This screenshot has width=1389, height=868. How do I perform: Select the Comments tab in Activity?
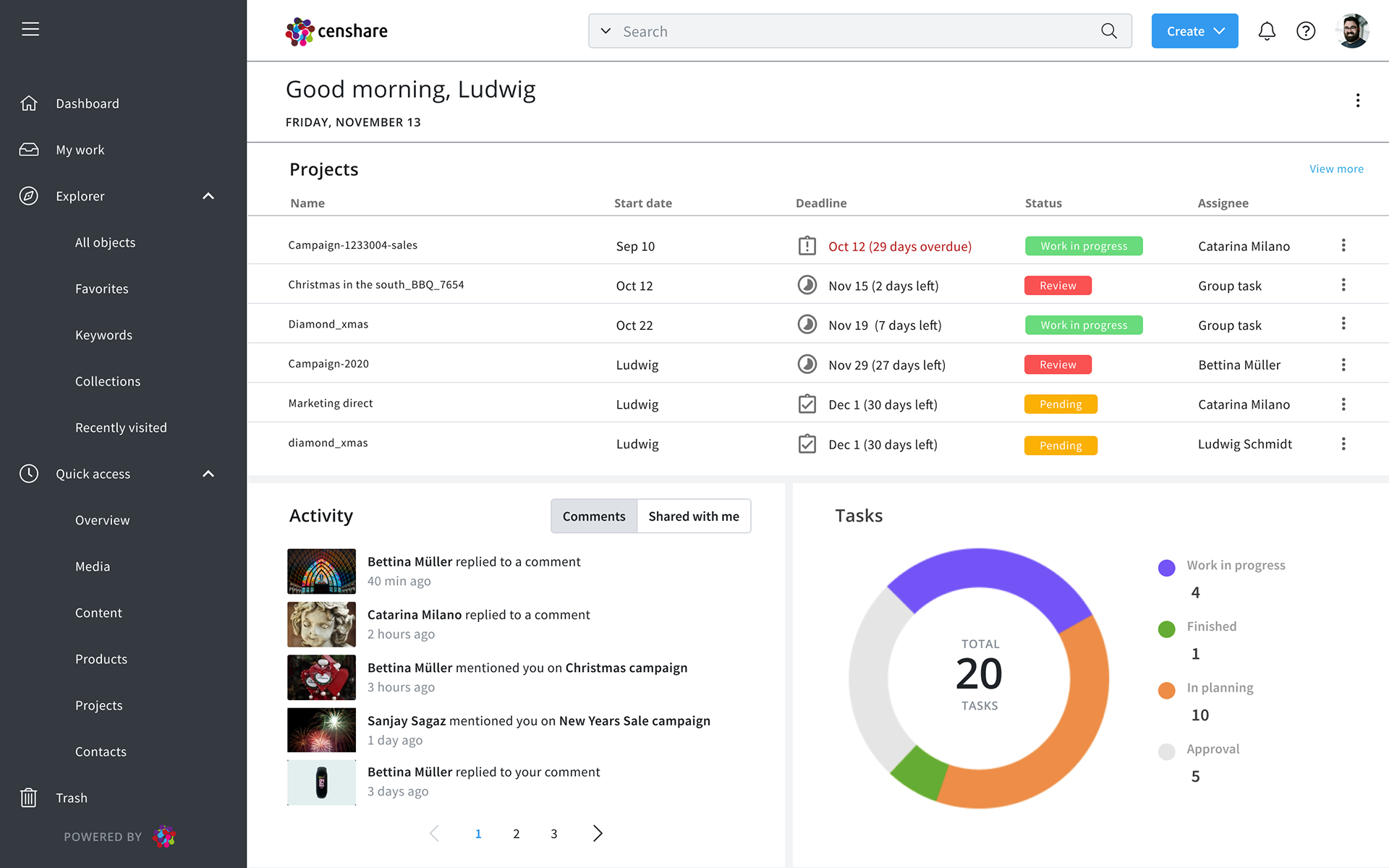(593, 516)
